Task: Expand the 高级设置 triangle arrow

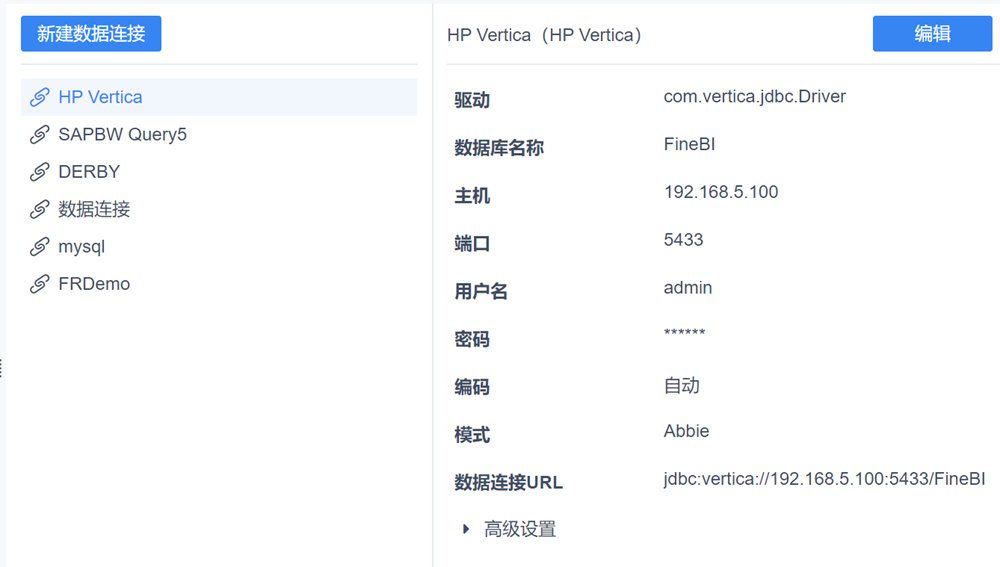Action: (x=466, y=529)
